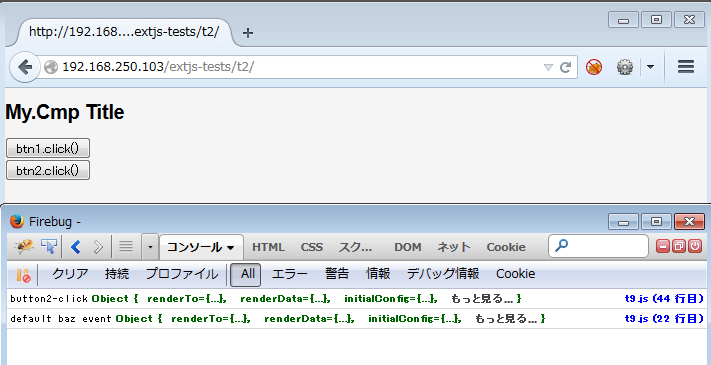Click the btn1.click() button

[x=48, y=149]
